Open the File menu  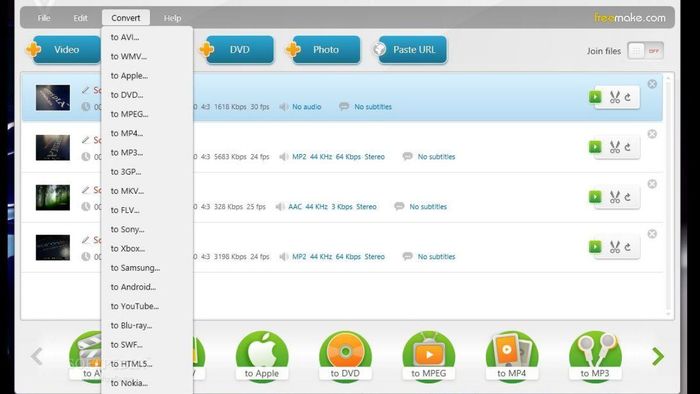44,18
